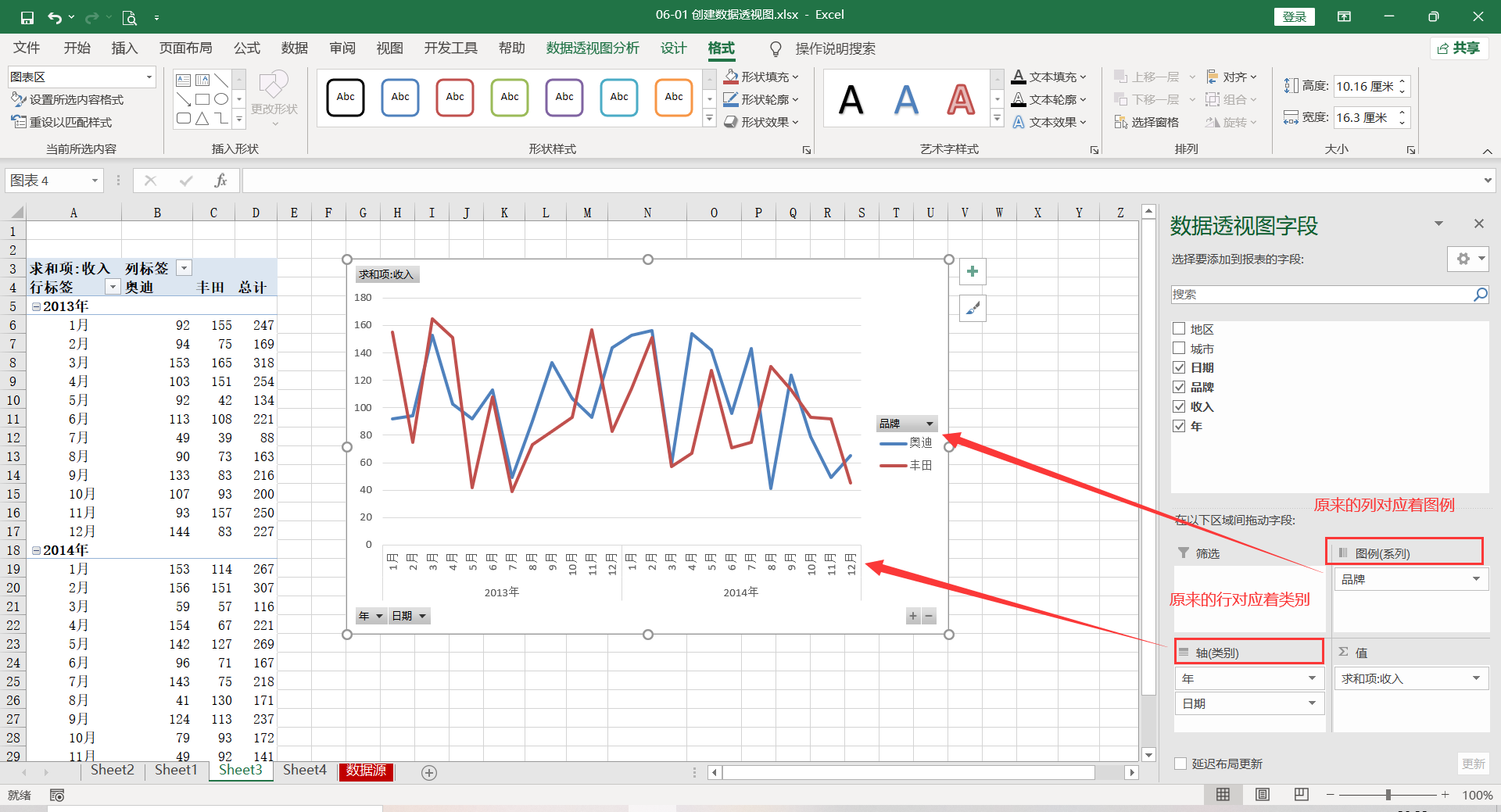This screenshot has width=1501, height=812.
Task: Open the 求和项:收入 value field dropdown
Action: coord(1476,678)
